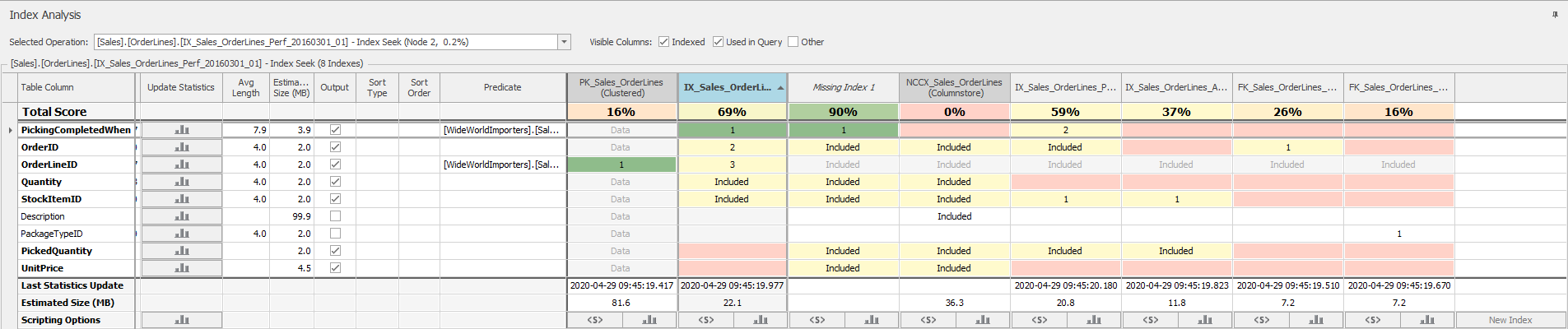
Task: Script the IX_Sales_OrderLines_P... index (20.8 MB)
Action: (x=1039, y=320)
